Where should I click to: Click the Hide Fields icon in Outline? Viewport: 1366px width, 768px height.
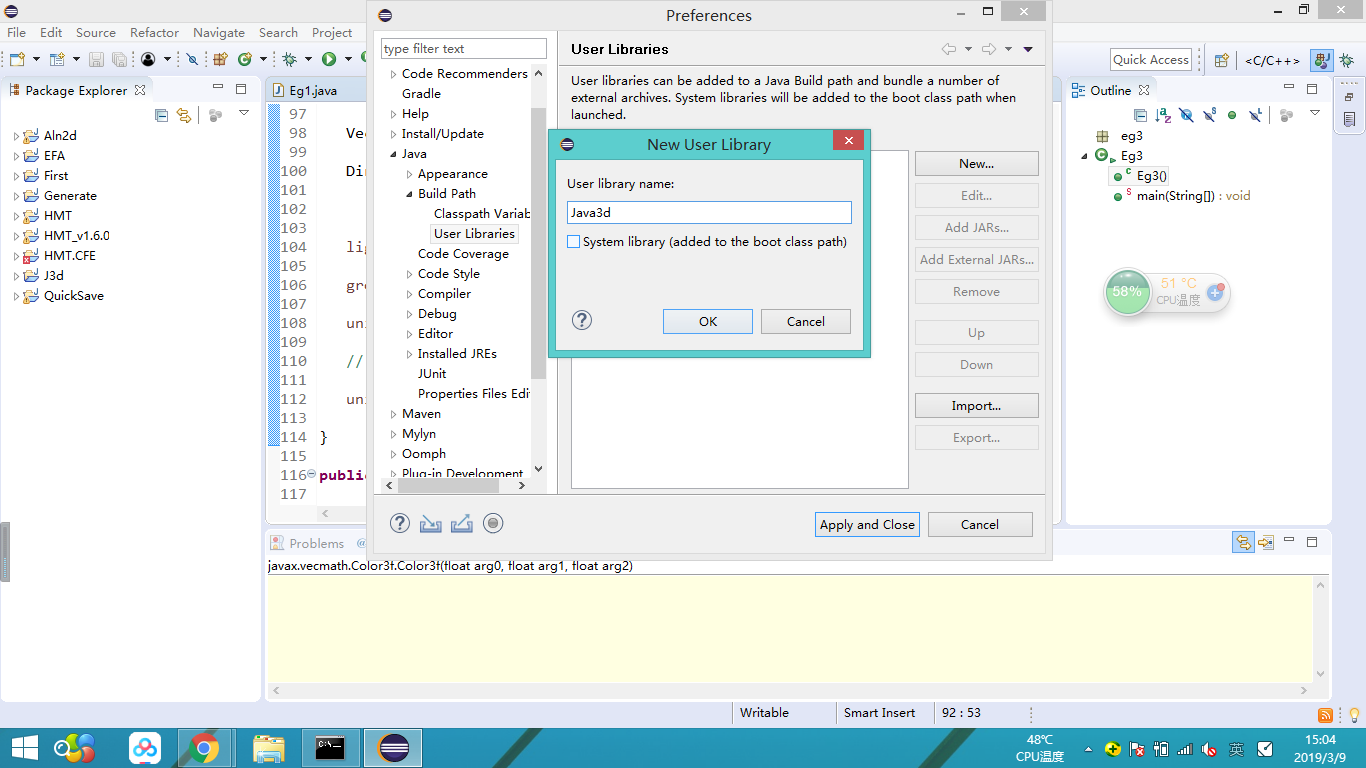coord(1186,115)
